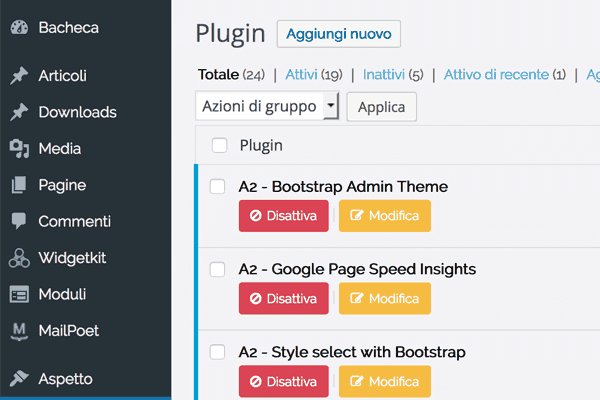
Task: Click the Articoli pin icon
Action: click(x=19, y=75)
